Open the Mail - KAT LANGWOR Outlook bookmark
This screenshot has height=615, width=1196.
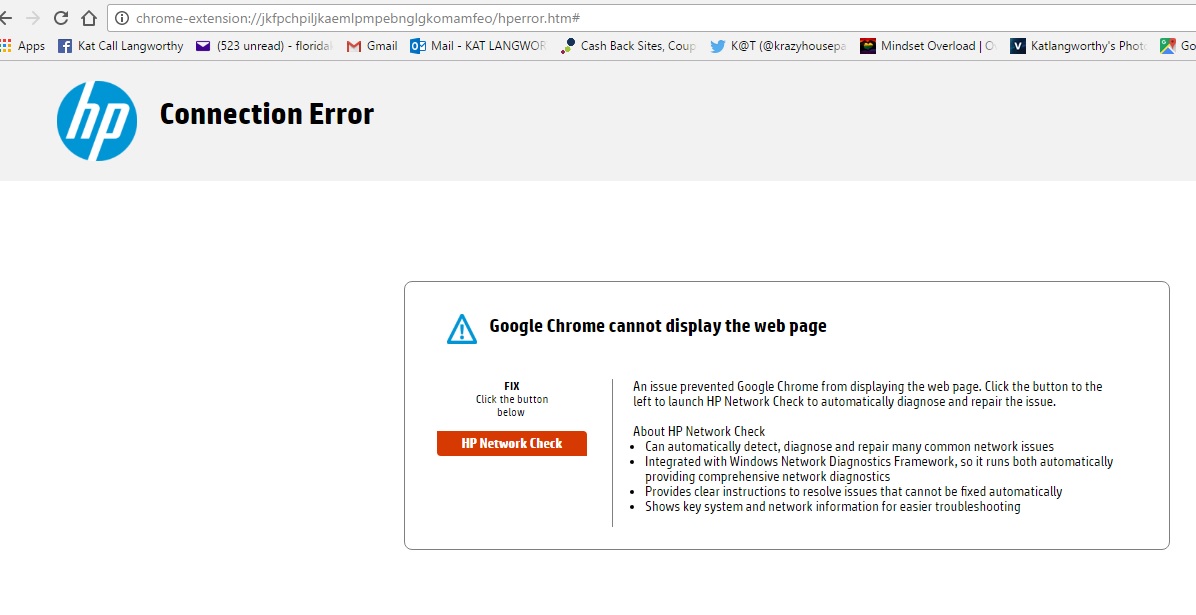coord(478,46)
